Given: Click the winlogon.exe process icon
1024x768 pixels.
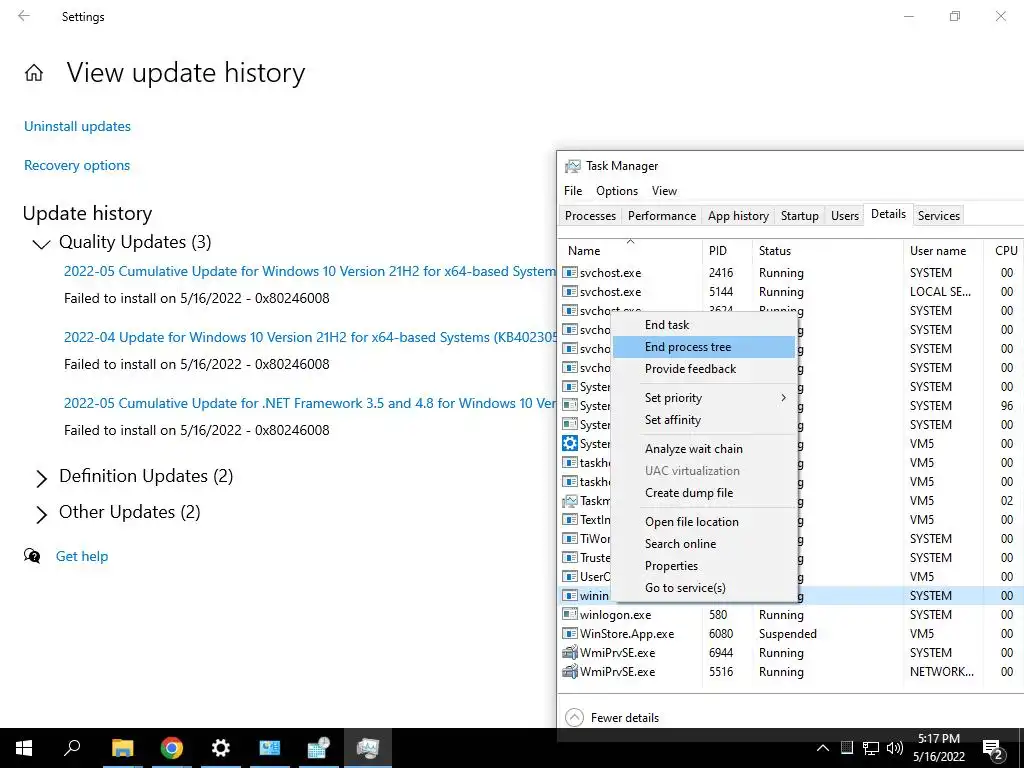Looking at the screenshot, I should pos(569,615).
